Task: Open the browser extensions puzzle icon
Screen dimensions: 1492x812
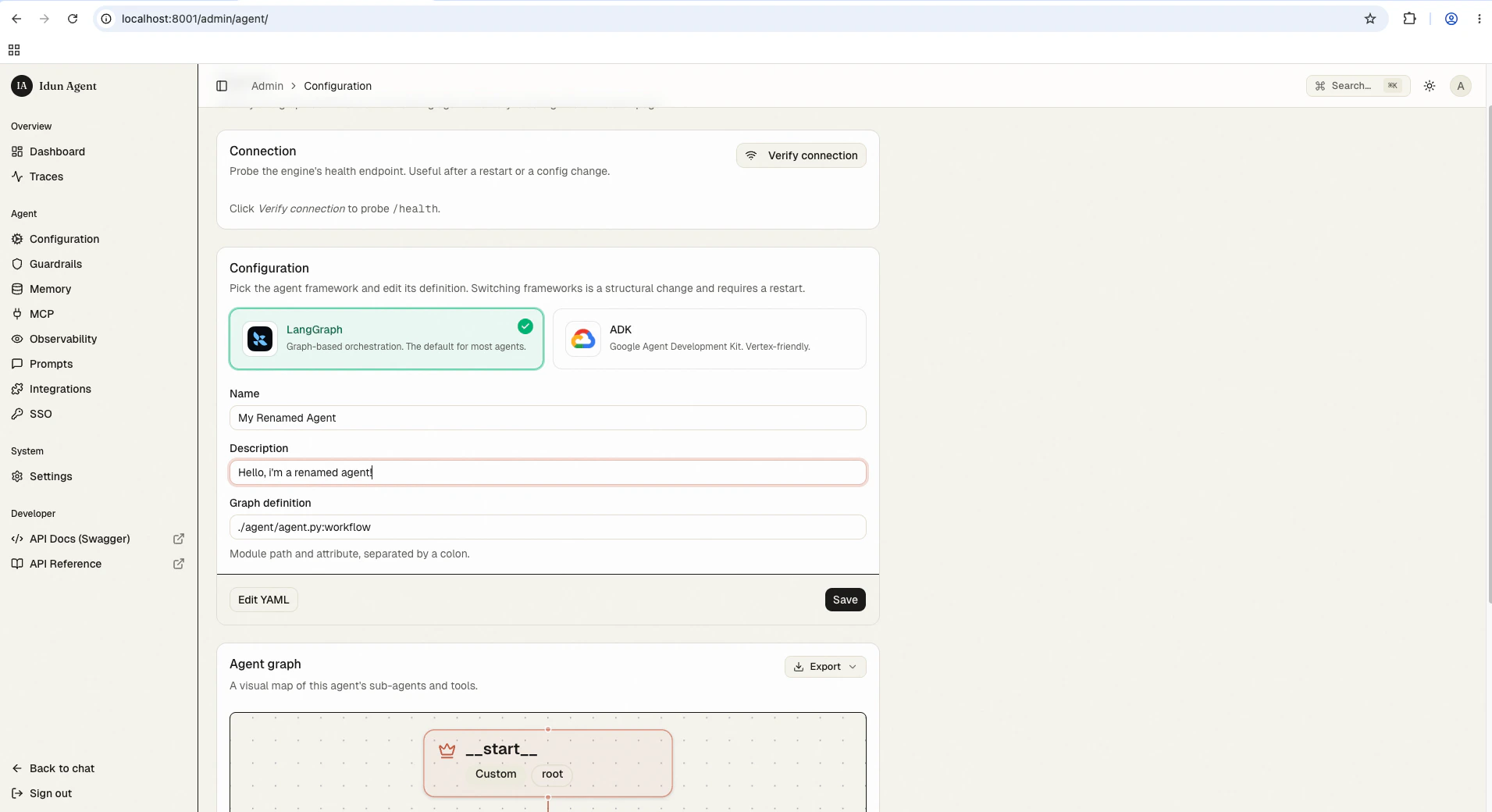Action: (x=1409, y=19)
